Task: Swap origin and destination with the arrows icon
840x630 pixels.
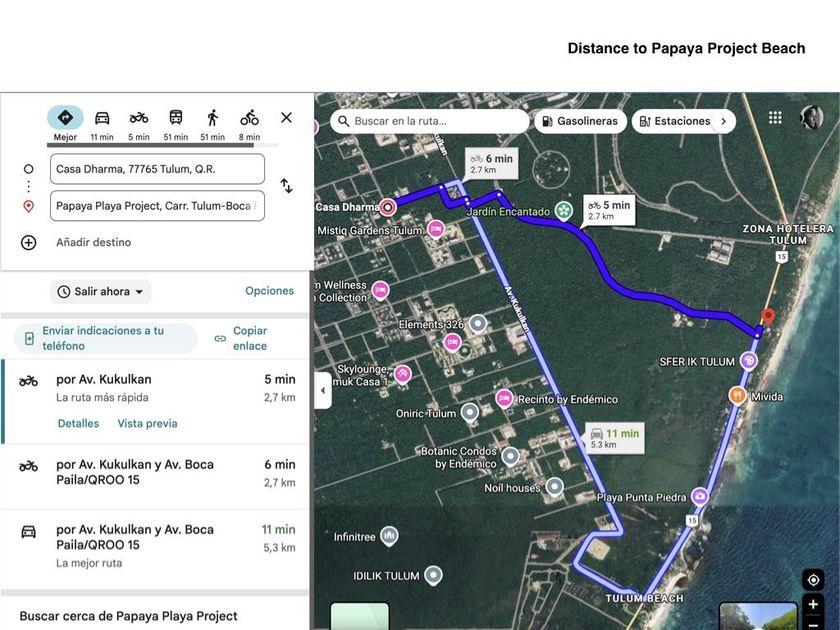Action: coord(287,186)
